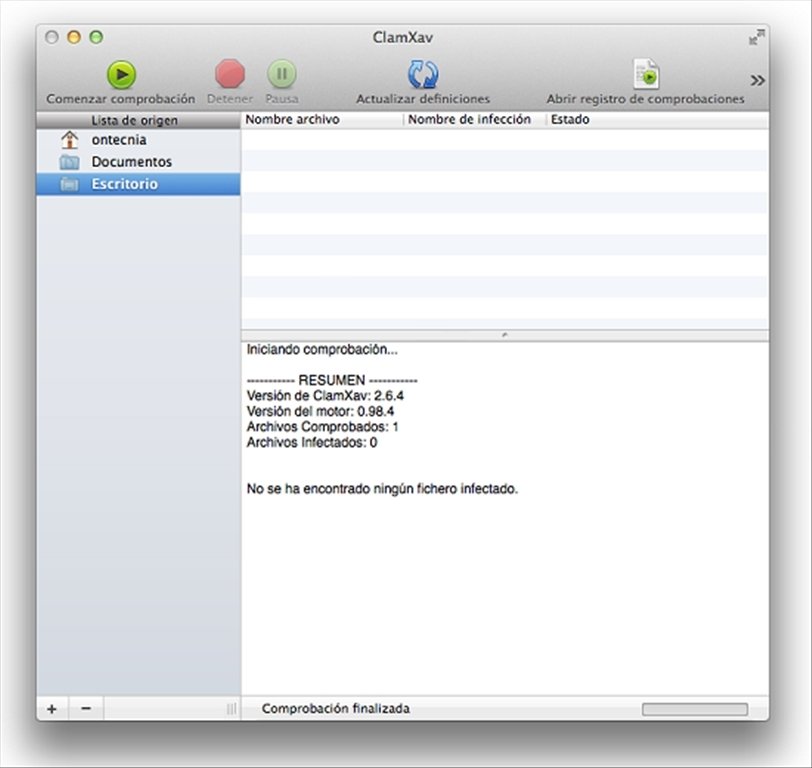Click the ClamXav window title
Image resolution: width=812 pixels, height=768 pixels.
[x=403, y=37]
